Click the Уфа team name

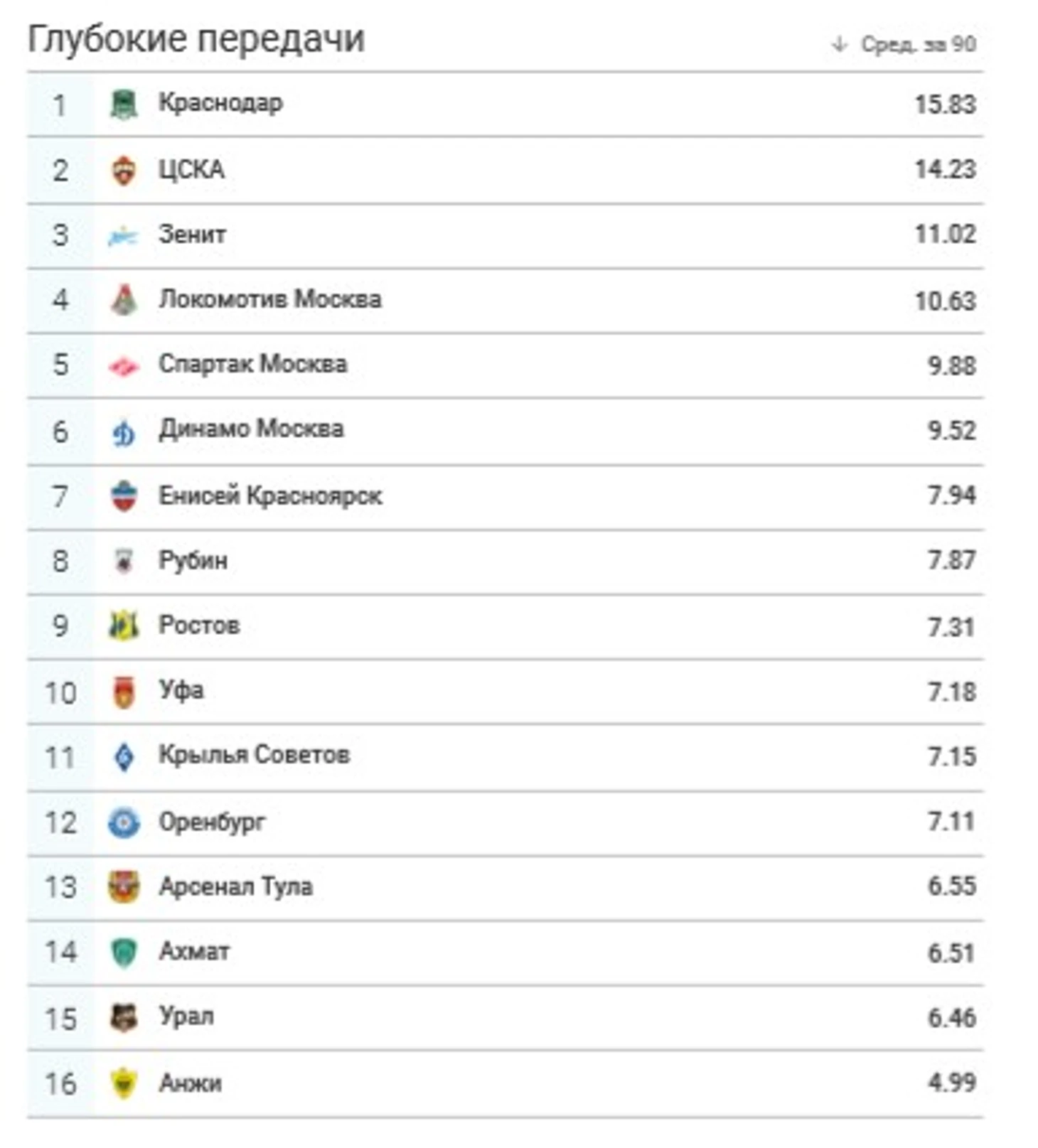[181, 690]
